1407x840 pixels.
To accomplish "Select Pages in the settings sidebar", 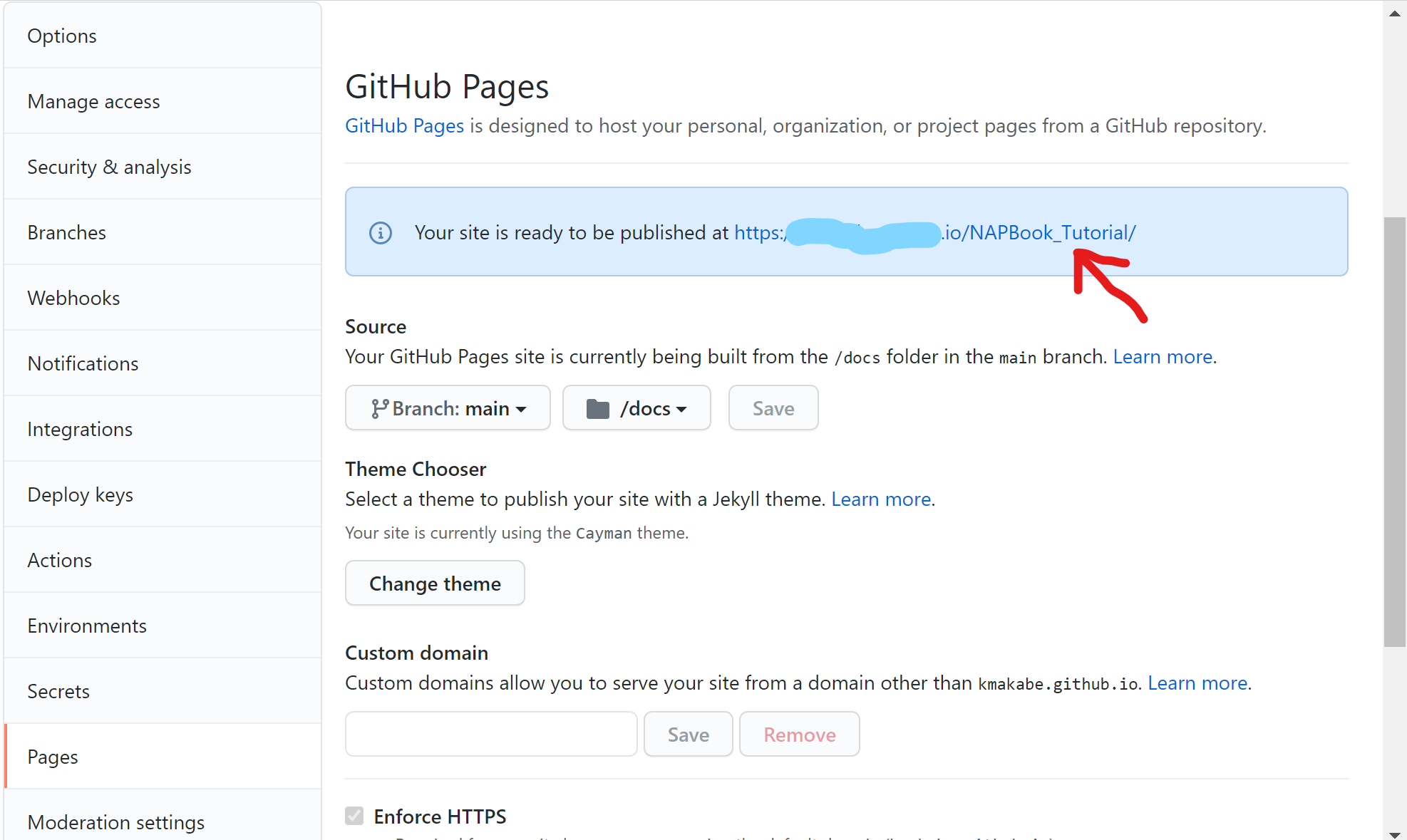I will (52, 757).
